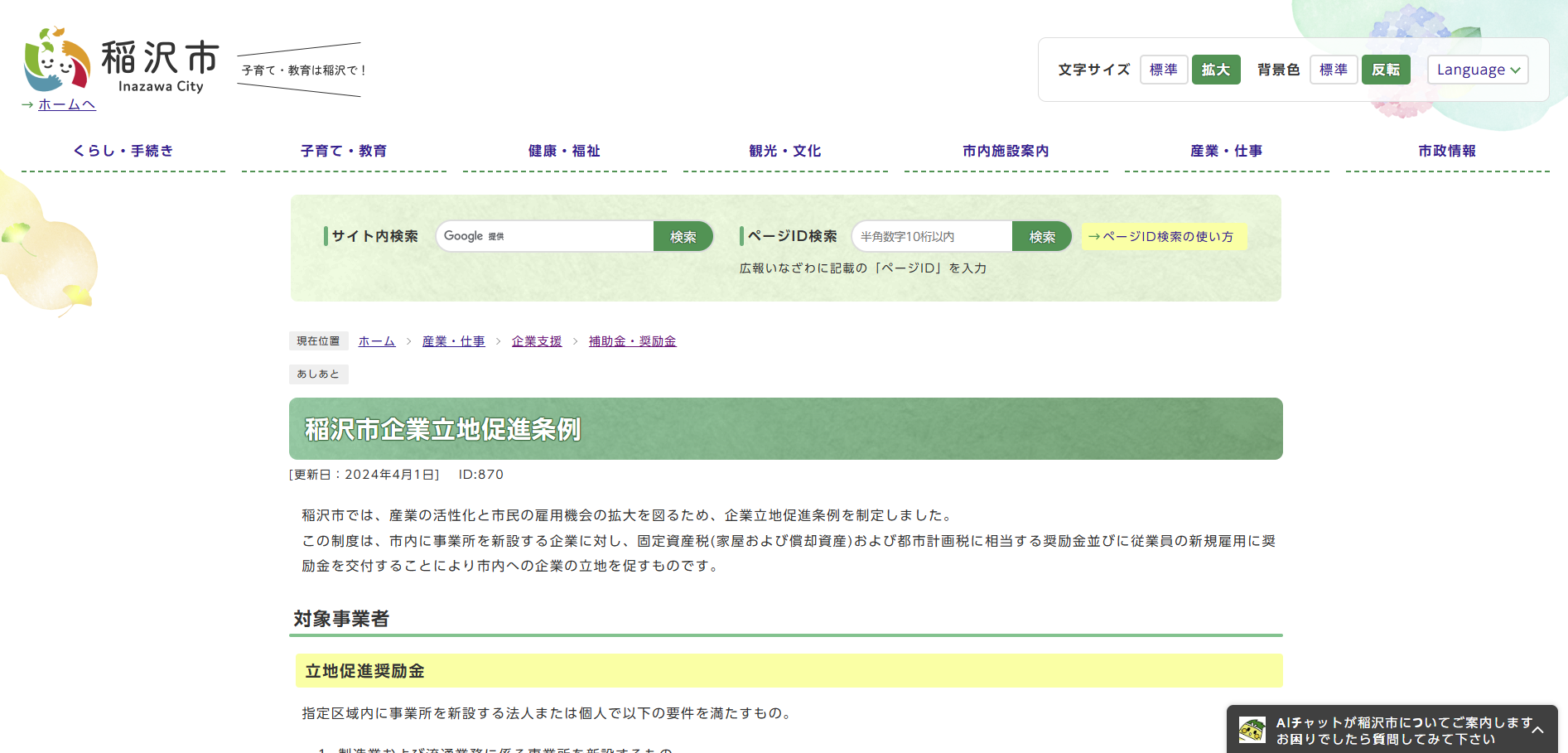The height and width of the screenshot is (753, 1568).
Task: Set text size to 拡大
Action: pyautogui.click(x=1216, y=70)
